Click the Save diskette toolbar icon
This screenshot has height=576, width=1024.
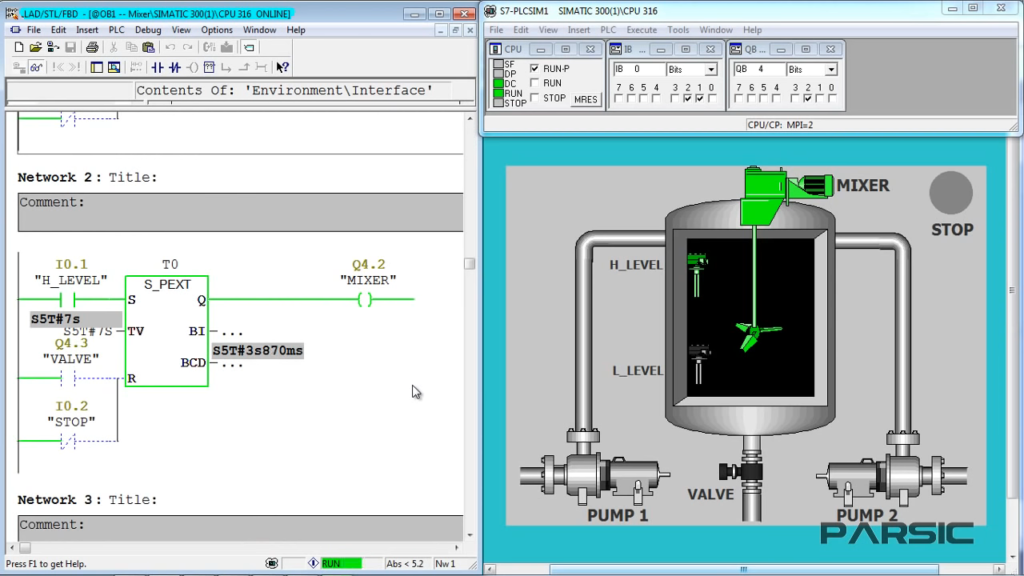[70, 47]
